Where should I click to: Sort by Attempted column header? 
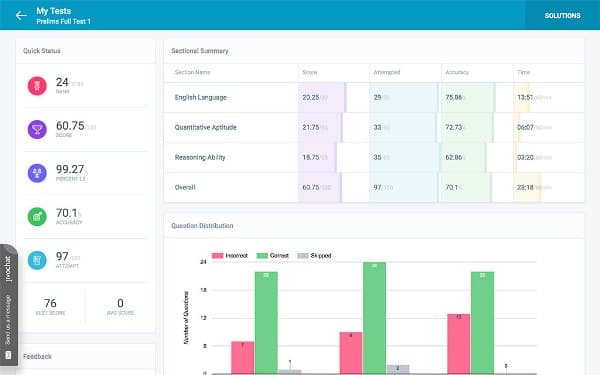tap(387, 72)
